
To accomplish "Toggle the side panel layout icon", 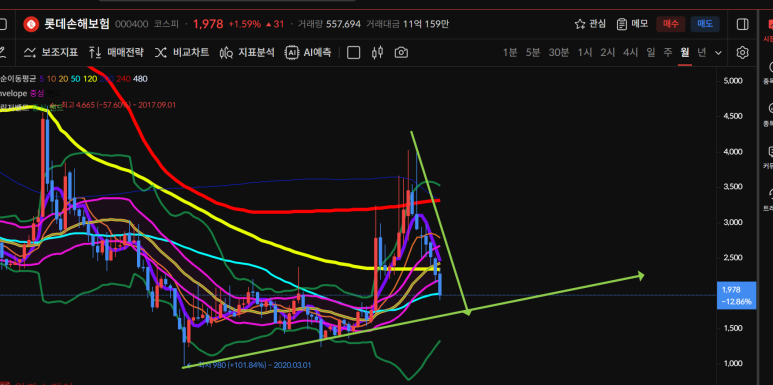I will click(742, 24).
